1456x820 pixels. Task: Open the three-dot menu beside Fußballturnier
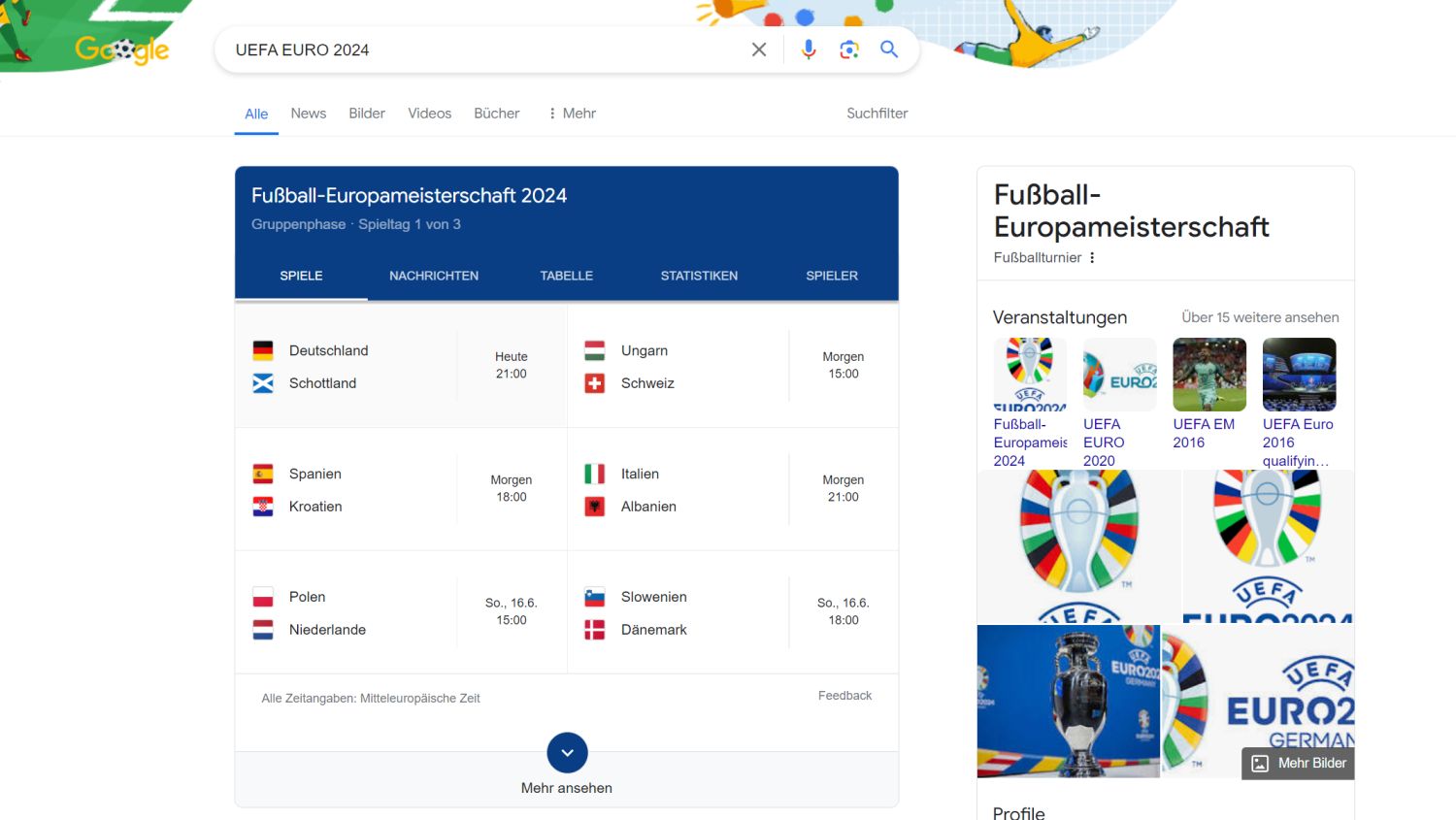pos(1092,258)
